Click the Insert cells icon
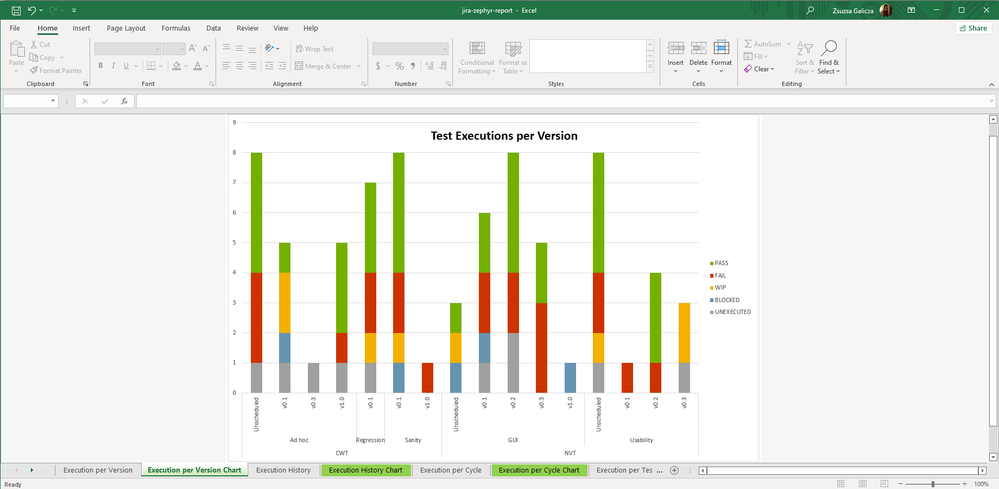The height and width of the screenshot is (489, 999). (676, 49)
